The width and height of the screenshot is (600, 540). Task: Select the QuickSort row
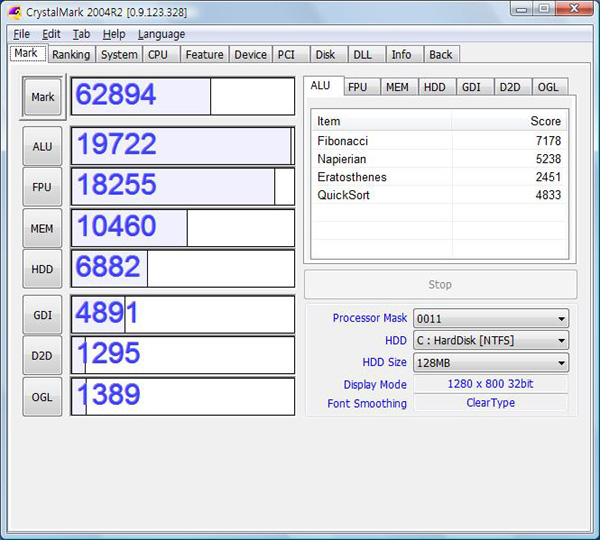[439, 195]
